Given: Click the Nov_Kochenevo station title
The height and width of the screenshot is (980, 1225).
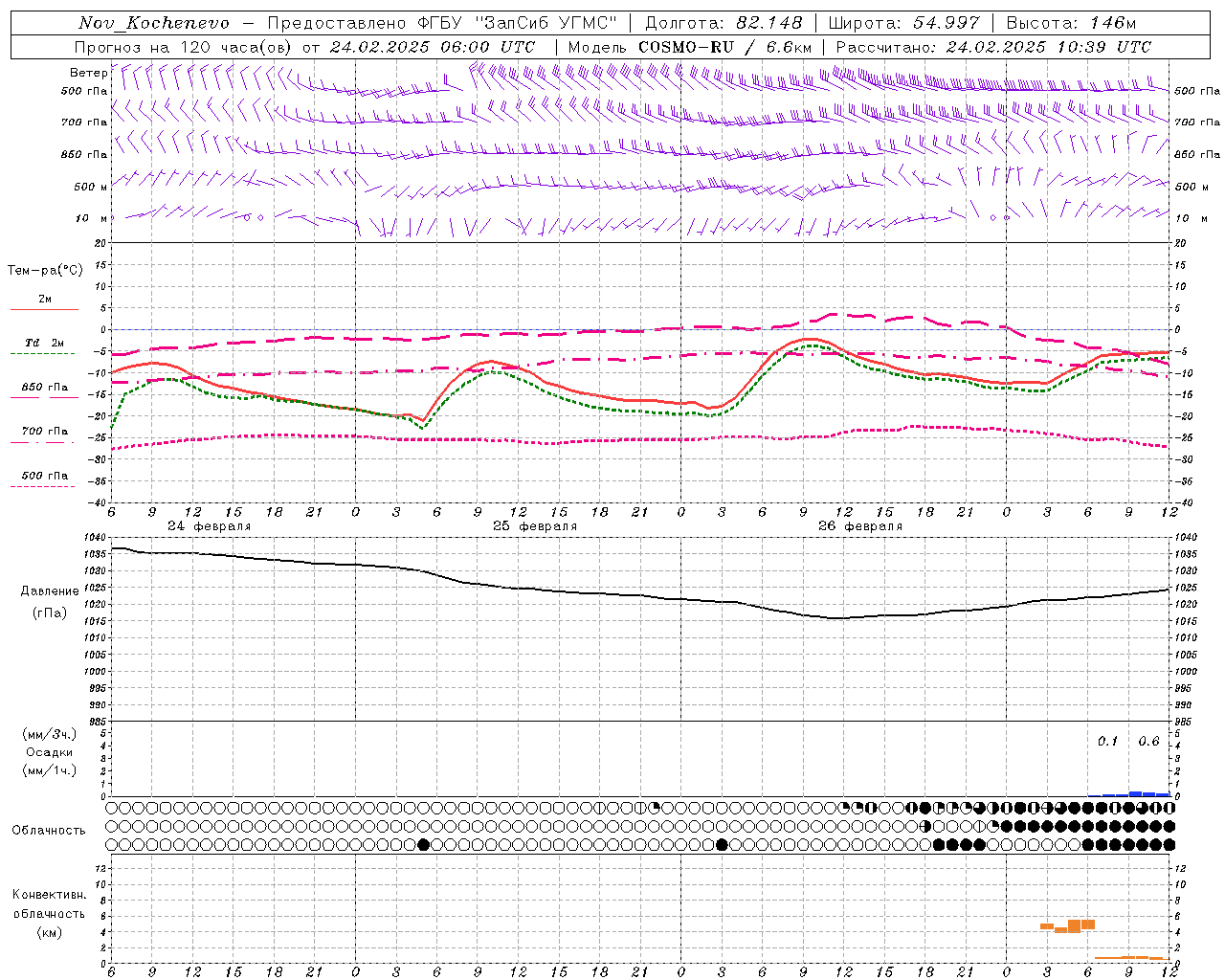Looking at the screenshot, I should [154, 23].
